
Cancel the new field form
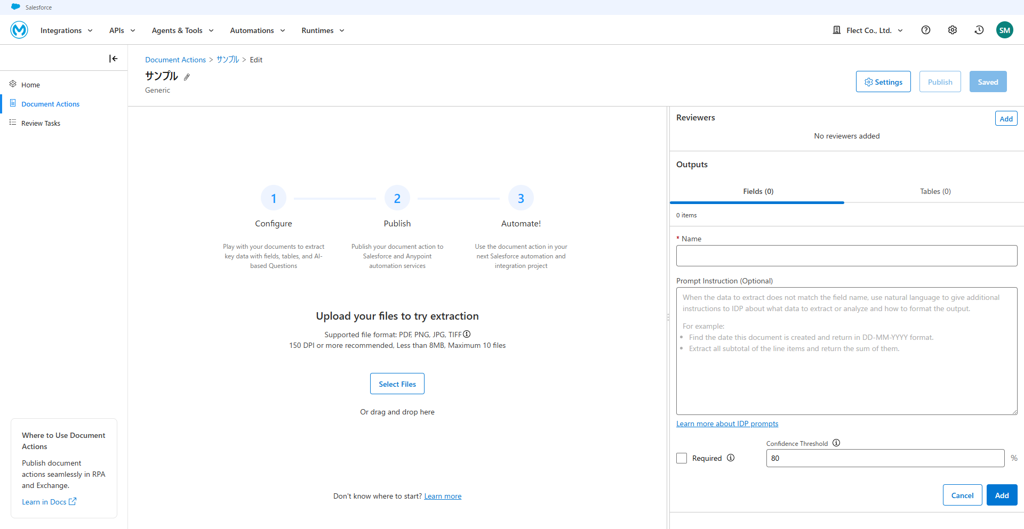tap(962, 495)
